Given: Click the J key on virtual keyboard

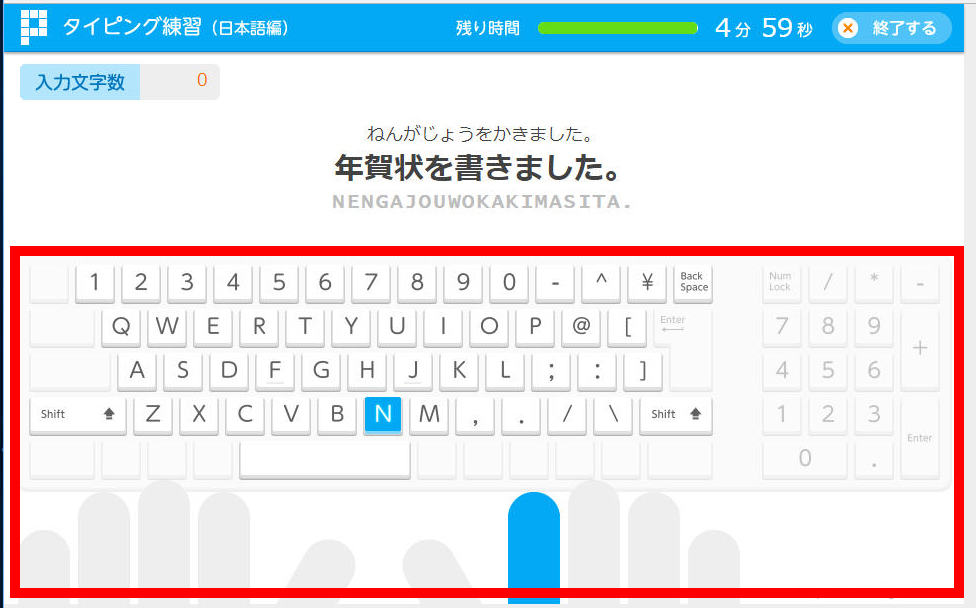Looking at the screenshot, I should (413, 371).
